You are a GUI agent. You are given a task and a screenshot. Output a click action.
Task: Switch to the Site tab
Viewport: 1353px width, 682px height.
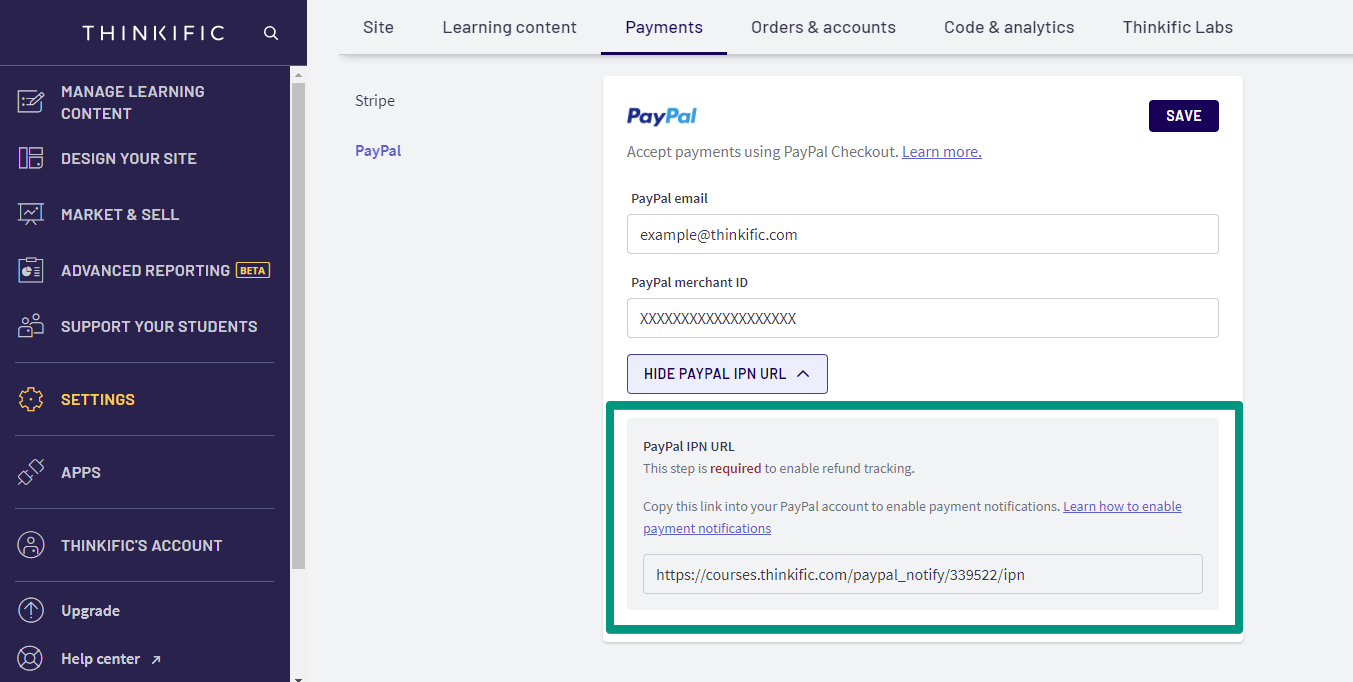378,27
